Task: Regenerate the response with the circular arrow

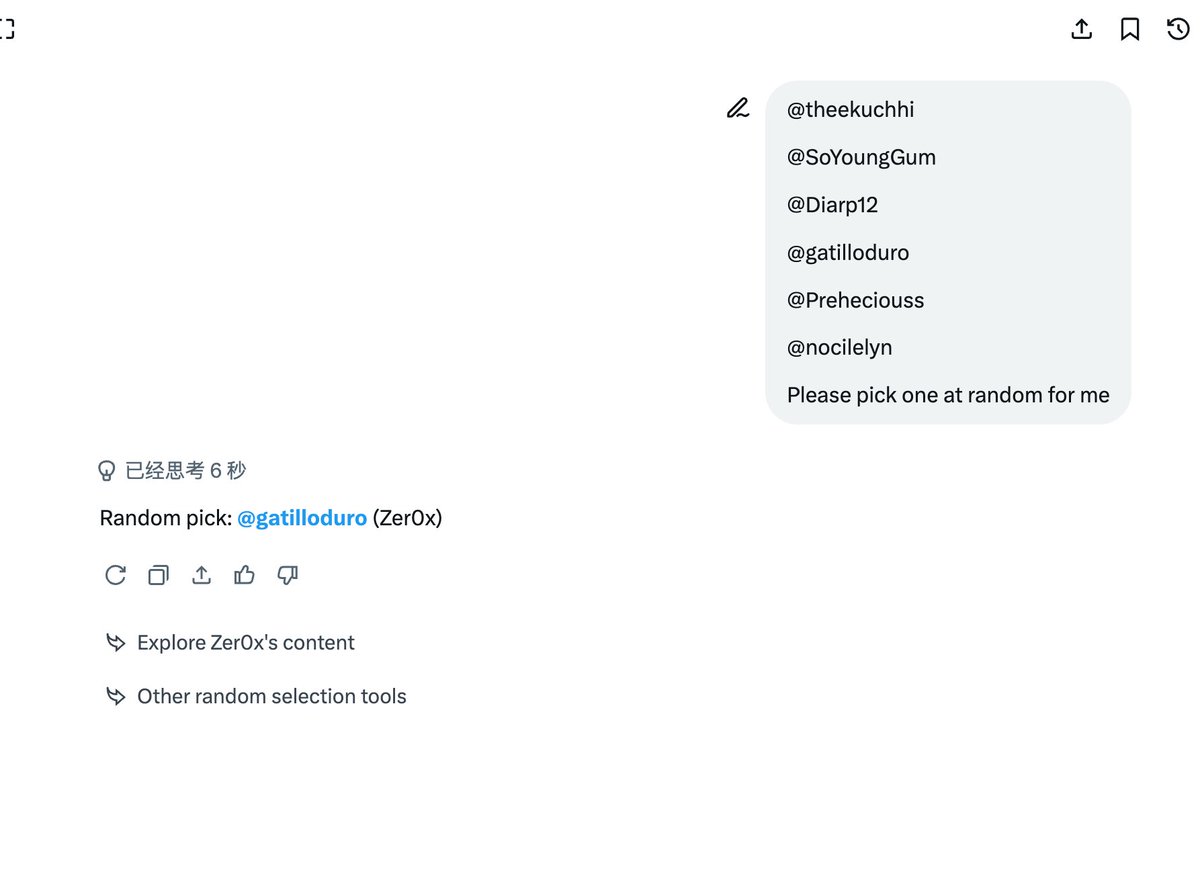Action: pos(116,575)
